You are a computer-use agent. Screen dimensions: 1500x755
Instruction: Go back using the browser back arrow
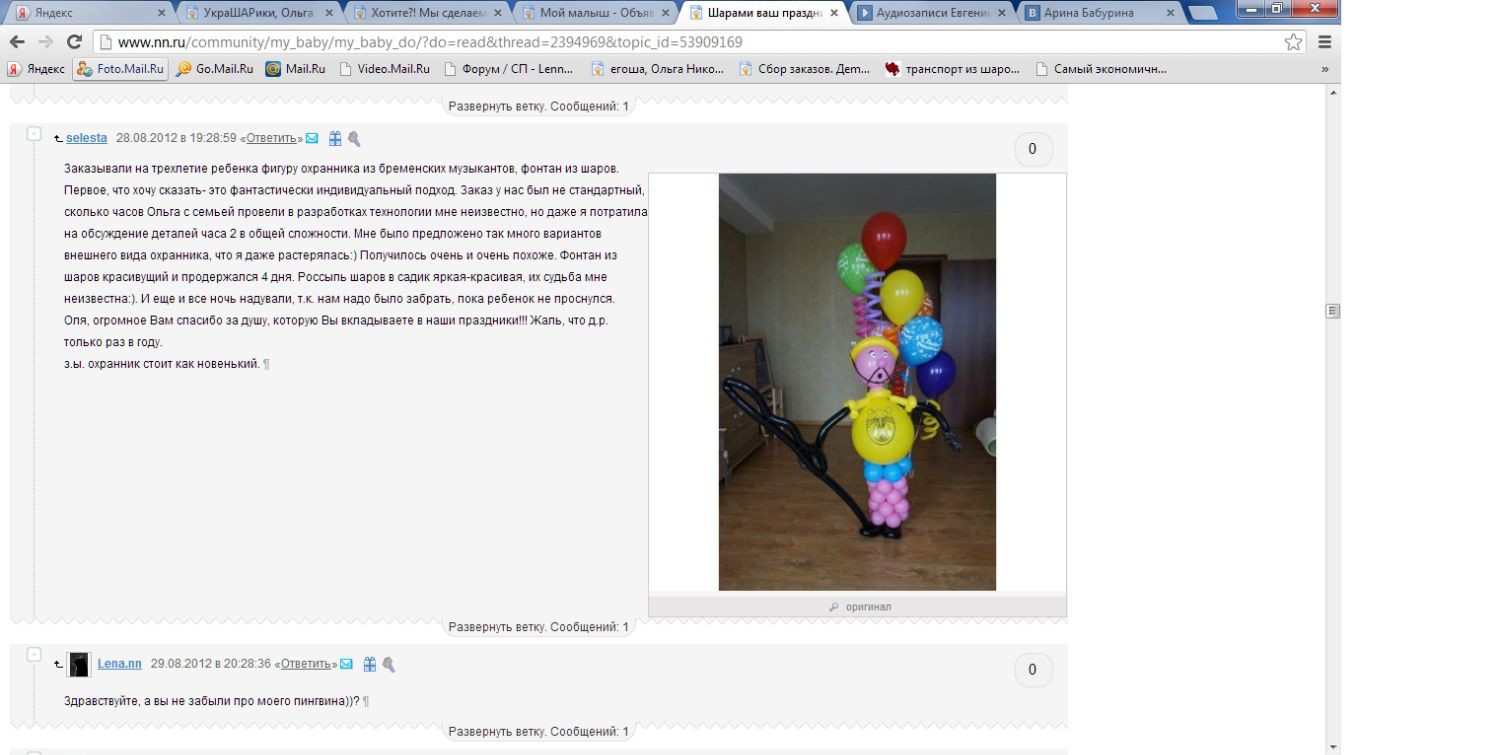pyautogui.click(x=17, y=42)
